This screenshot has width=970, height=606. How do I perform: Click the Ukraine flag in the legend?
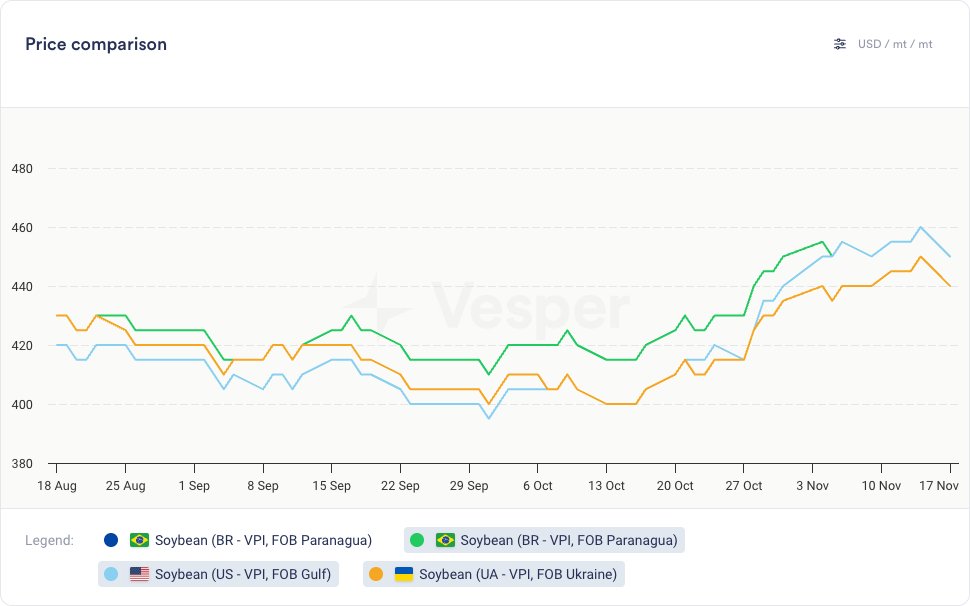(403, 574)
